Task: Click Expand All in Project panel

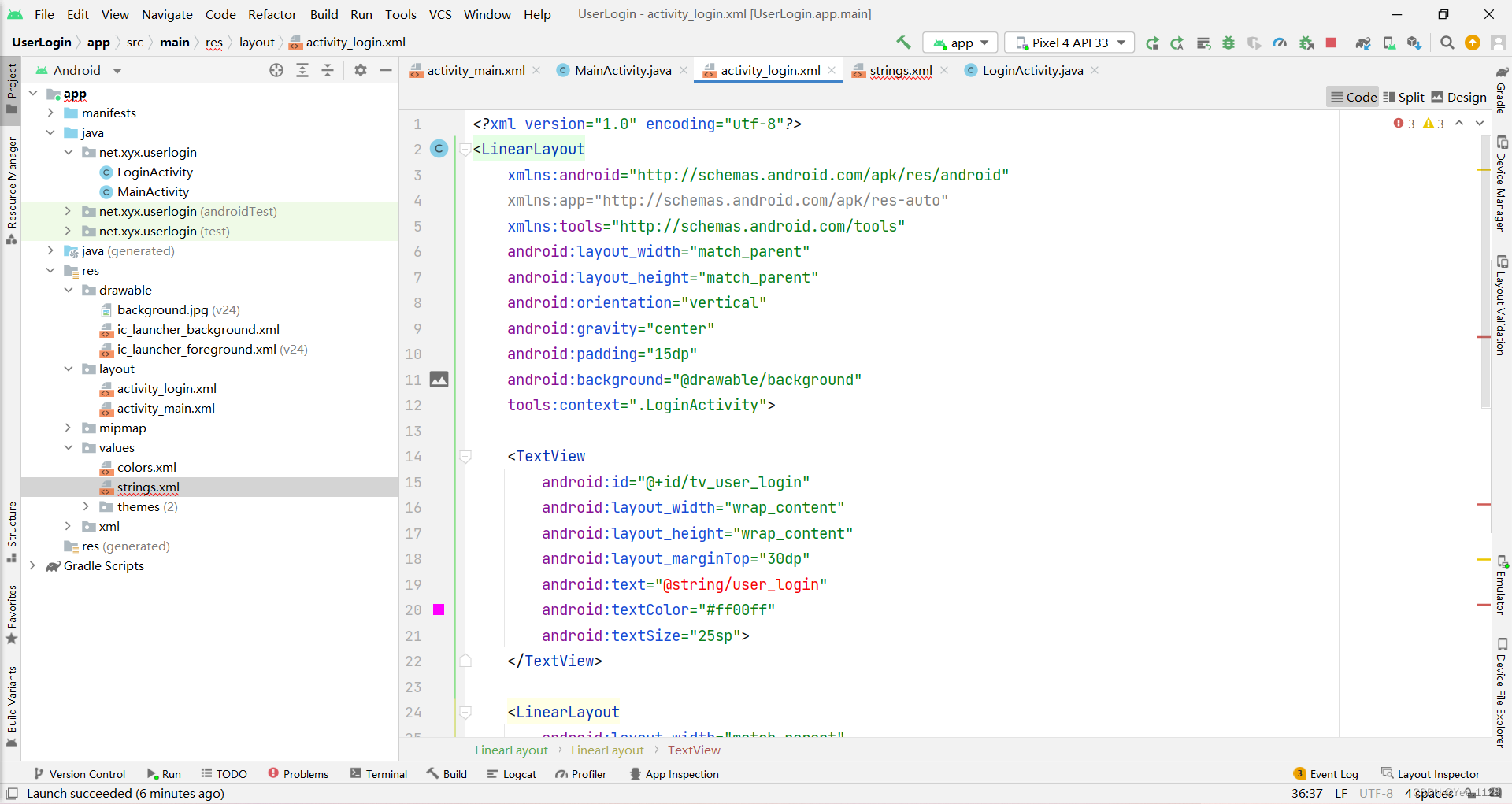Action: [x=302, y=70]
